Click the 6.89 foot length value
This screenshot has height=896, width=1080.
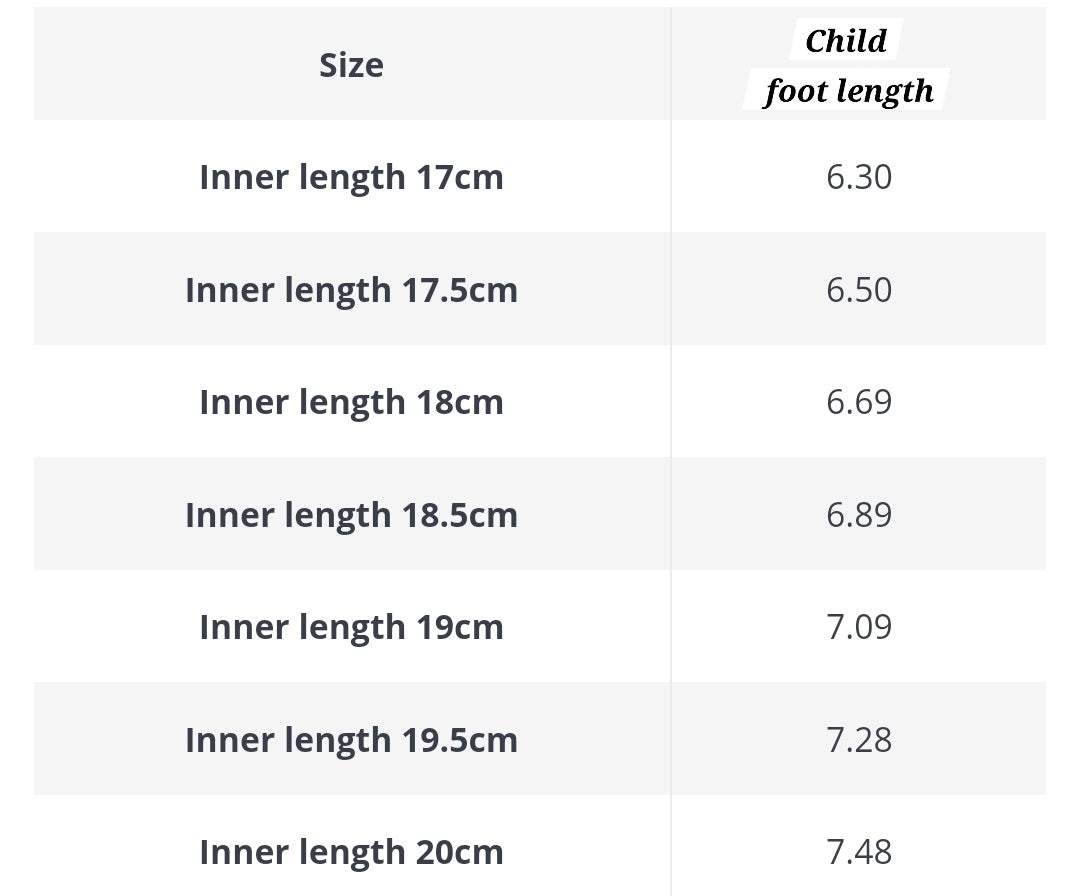click(859, 515)
